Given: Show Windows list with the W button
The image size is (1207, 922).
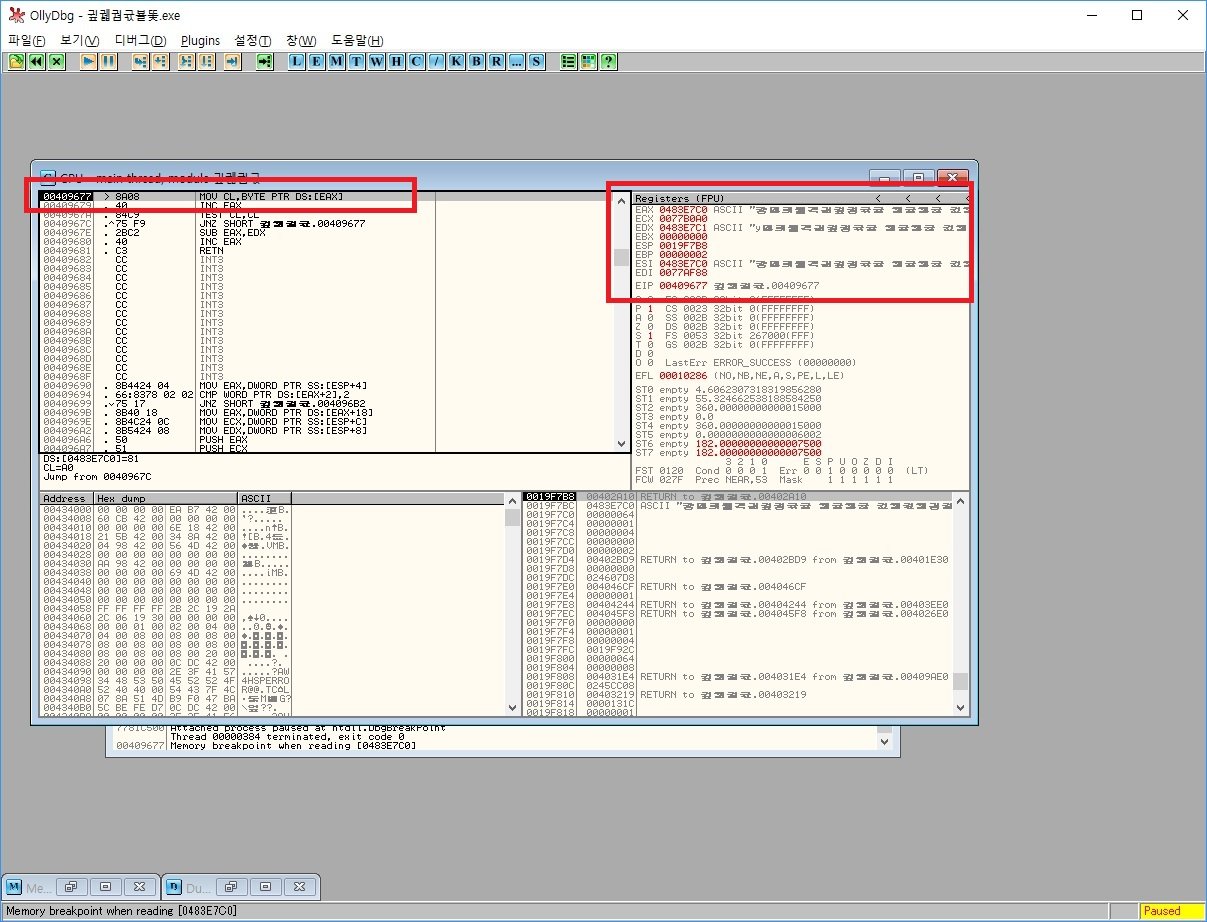Looking at the screenshot, I should click(x=376, y=61).
